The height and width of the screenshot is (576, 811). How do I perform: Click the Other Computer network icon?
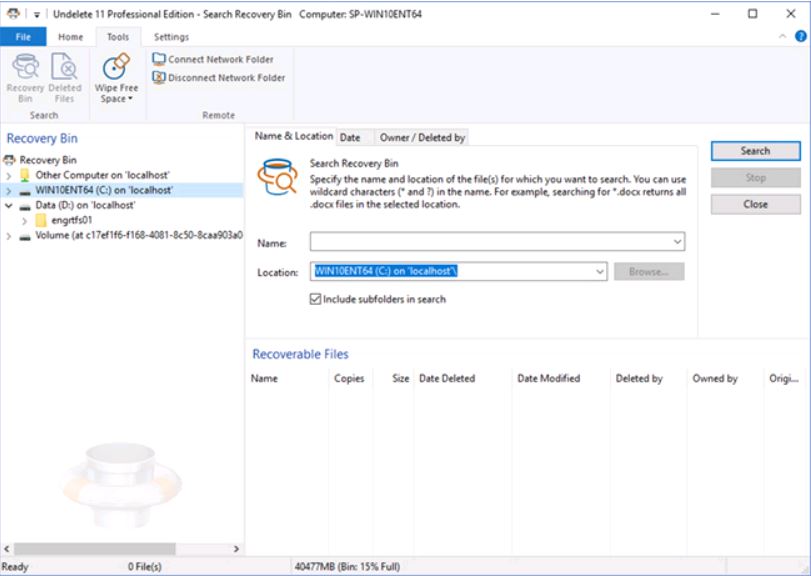click(25, 175)
